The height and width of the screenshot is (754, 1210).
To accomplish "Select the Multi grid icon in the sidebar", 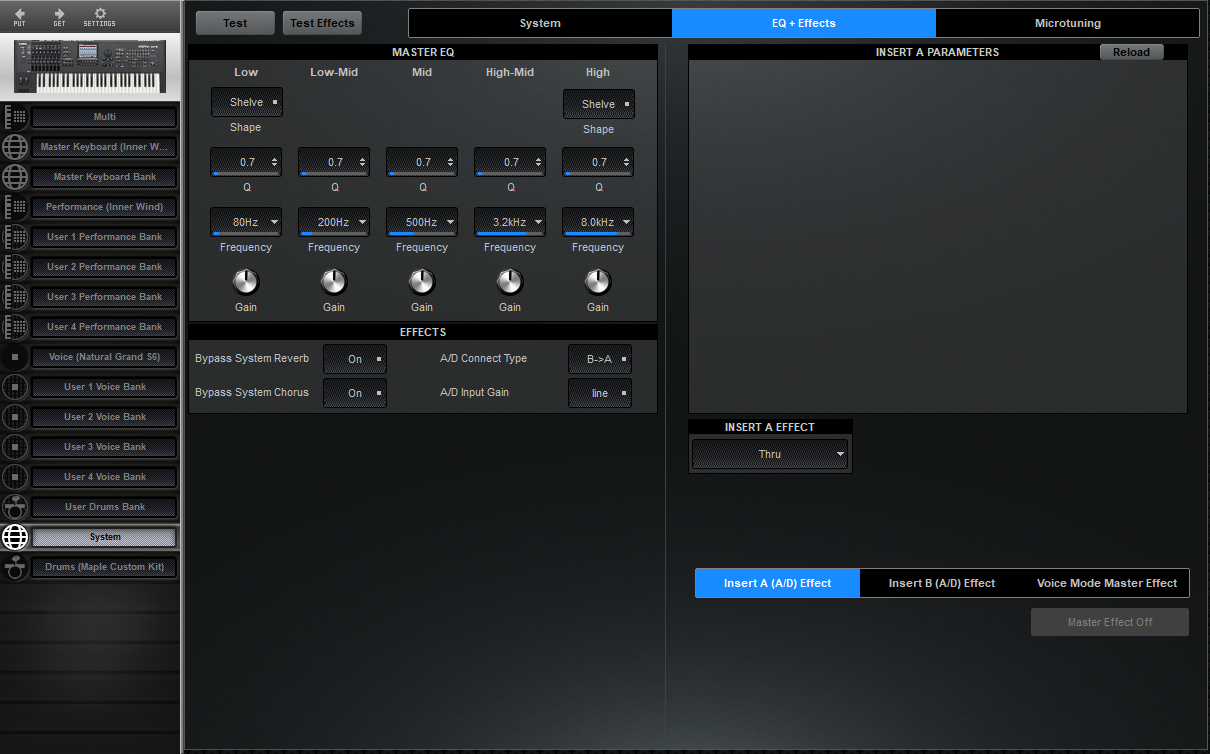I will [15, 116].
